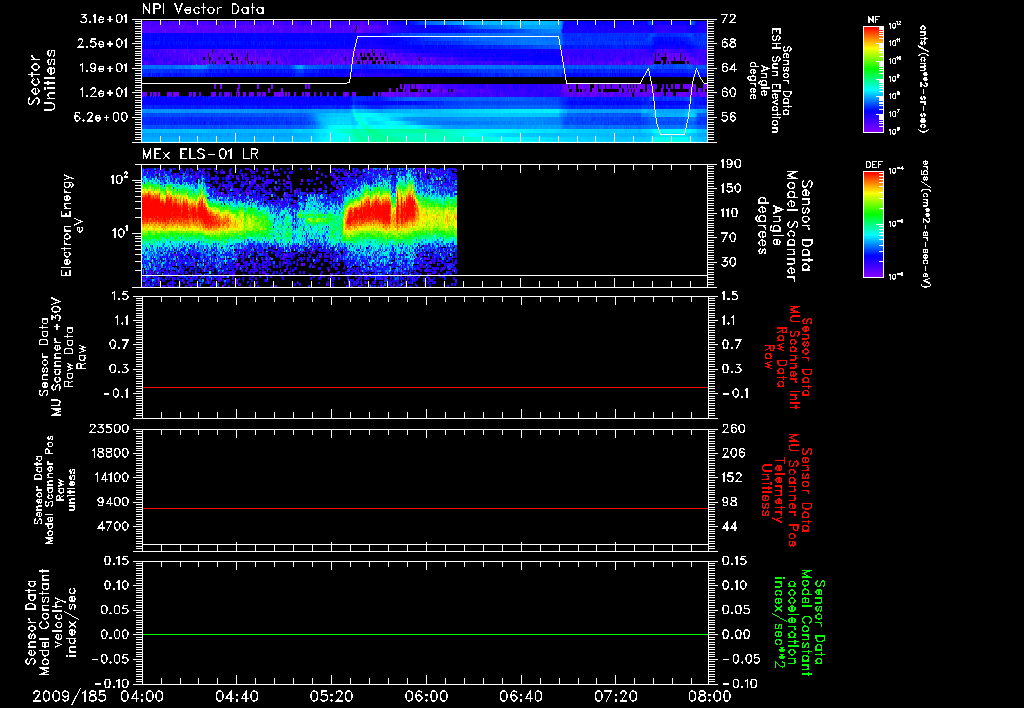Click the "152" telemetry axis value
This screenshot has width=1024, height=708.
[731, 477]
